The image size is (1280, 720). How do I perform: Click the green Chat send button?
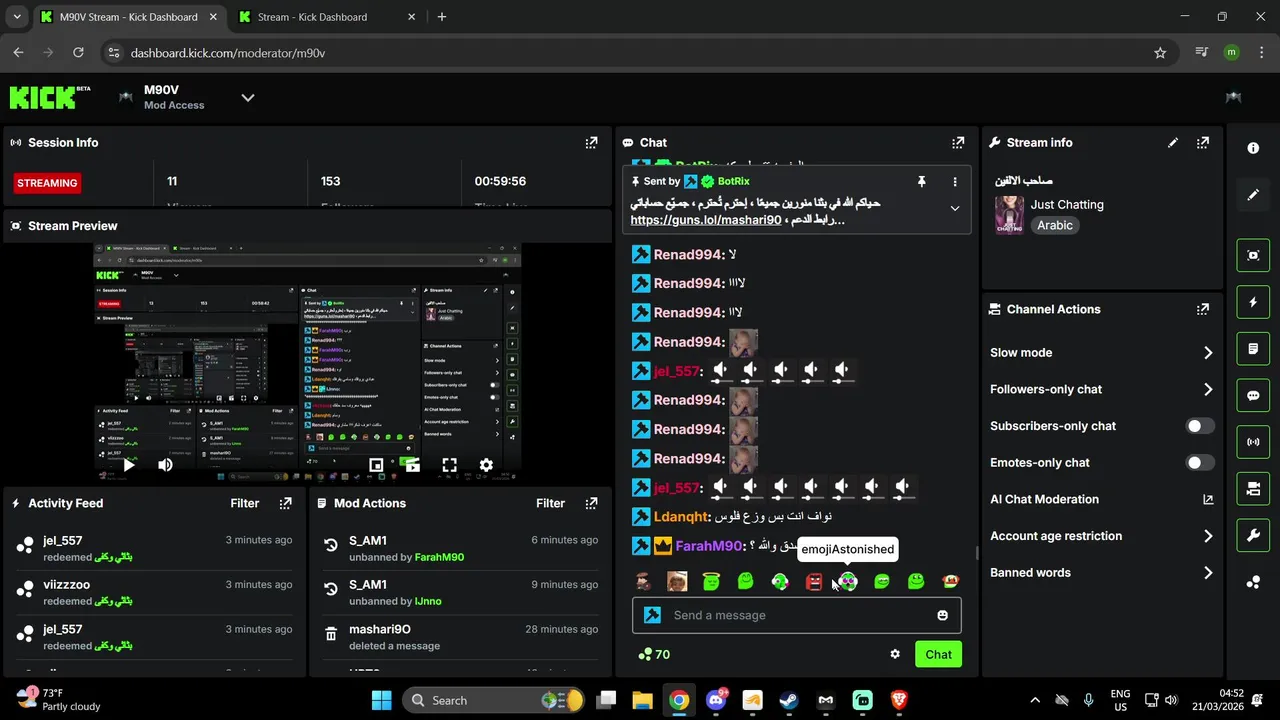(x=938, y=654)
